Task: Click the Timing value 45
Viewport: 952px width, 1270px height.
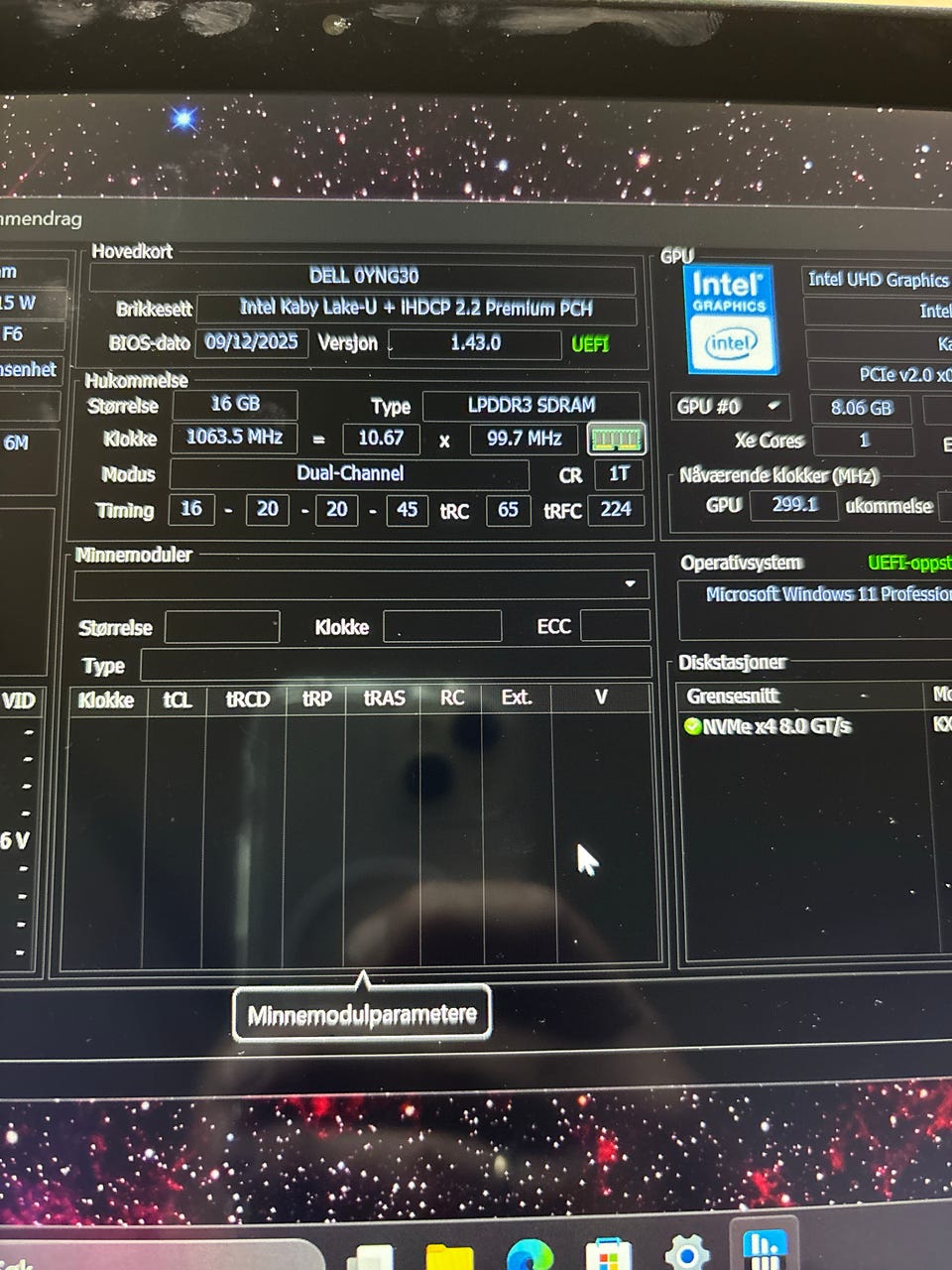Action: point(408,510)
